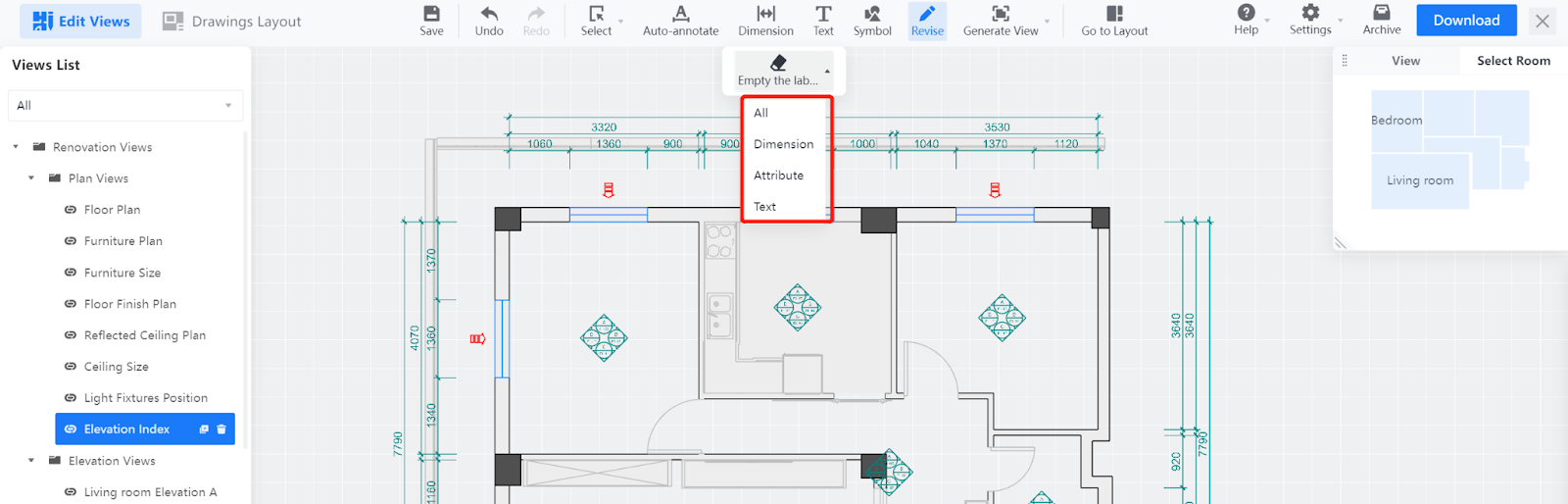Click the red window marker on left wall

477,339
